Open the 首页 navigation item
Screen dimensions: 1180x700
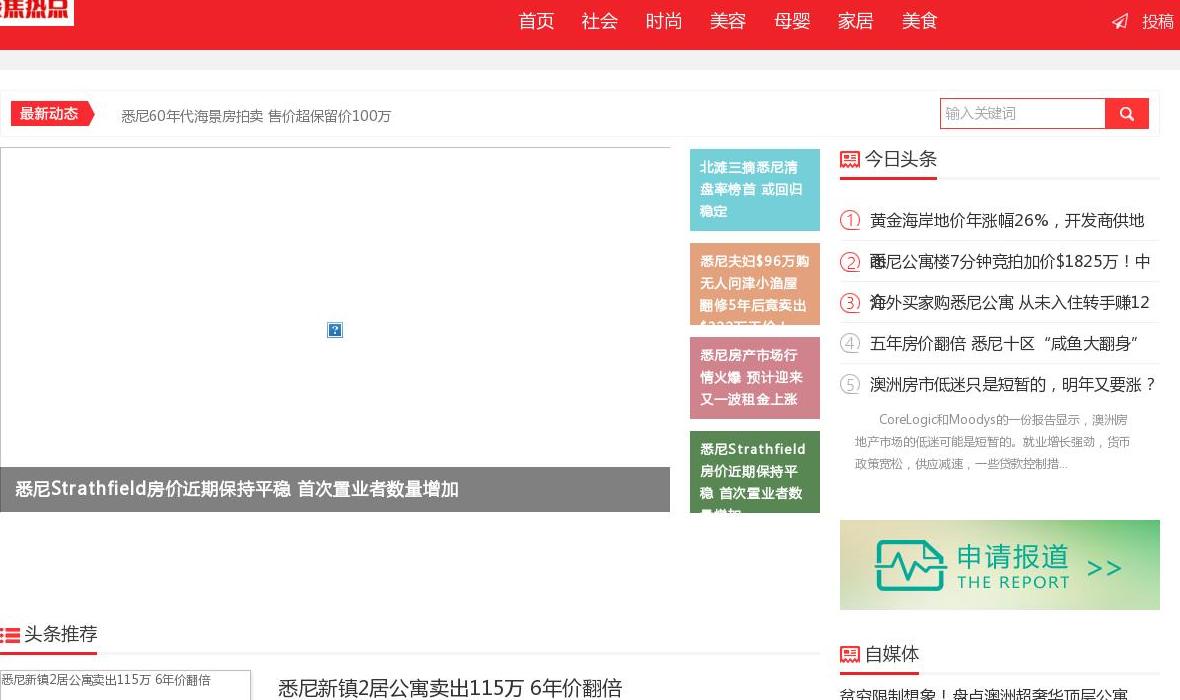[x=536, y=21]
